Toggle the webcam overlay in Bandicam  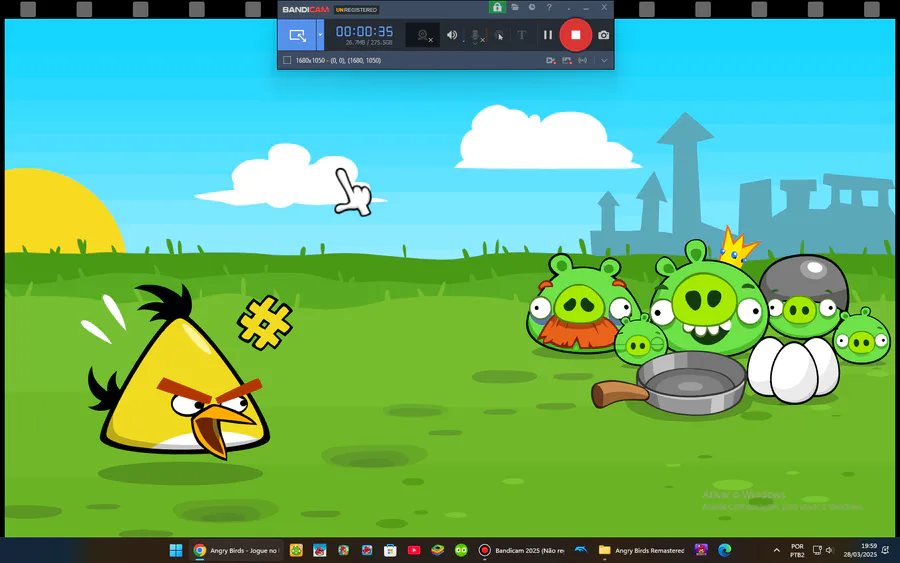tap(423, 35)
